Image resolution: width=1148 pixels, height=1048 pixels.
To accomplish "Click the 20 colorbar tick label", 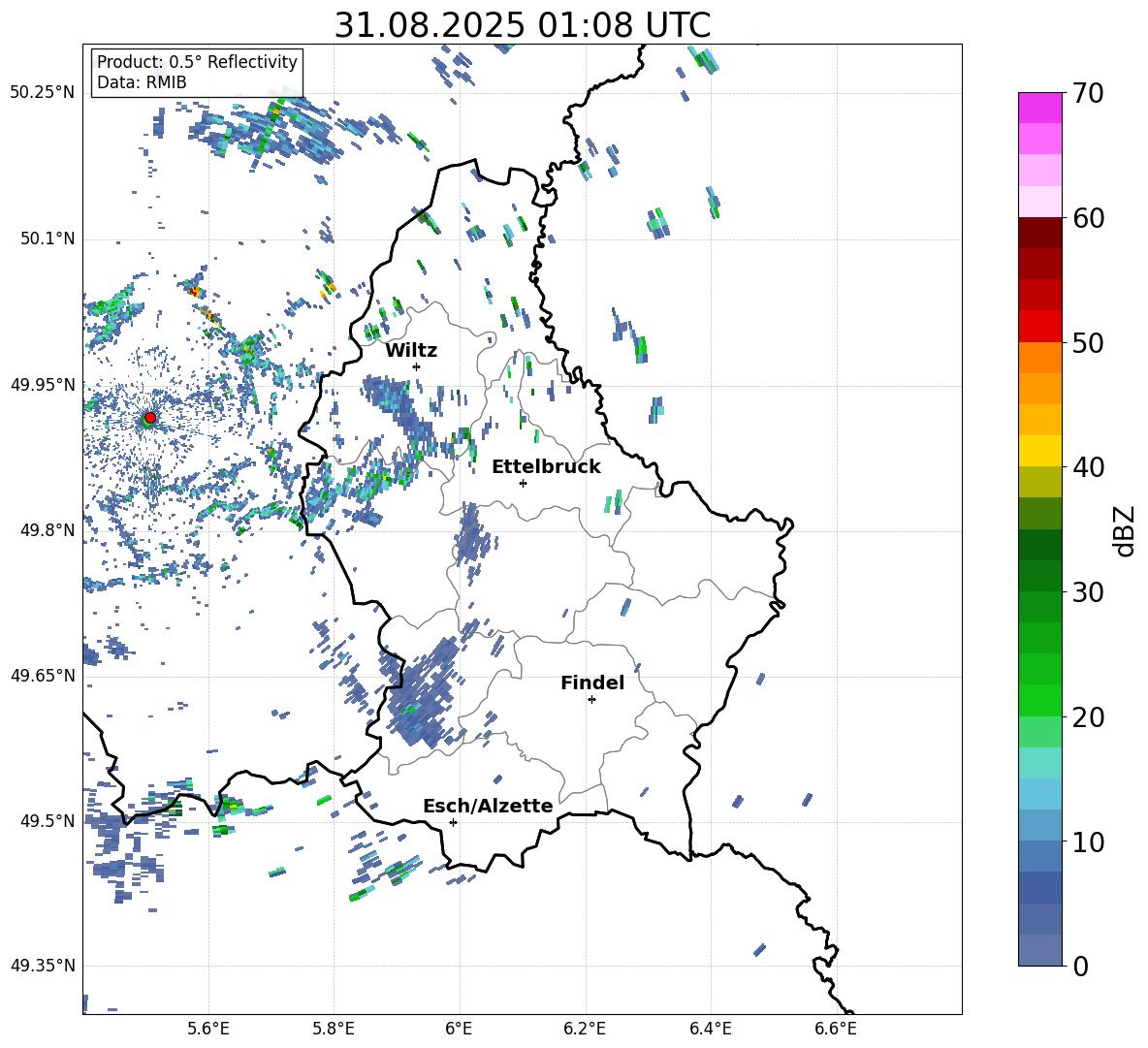I will click(x=1087, y=717).
